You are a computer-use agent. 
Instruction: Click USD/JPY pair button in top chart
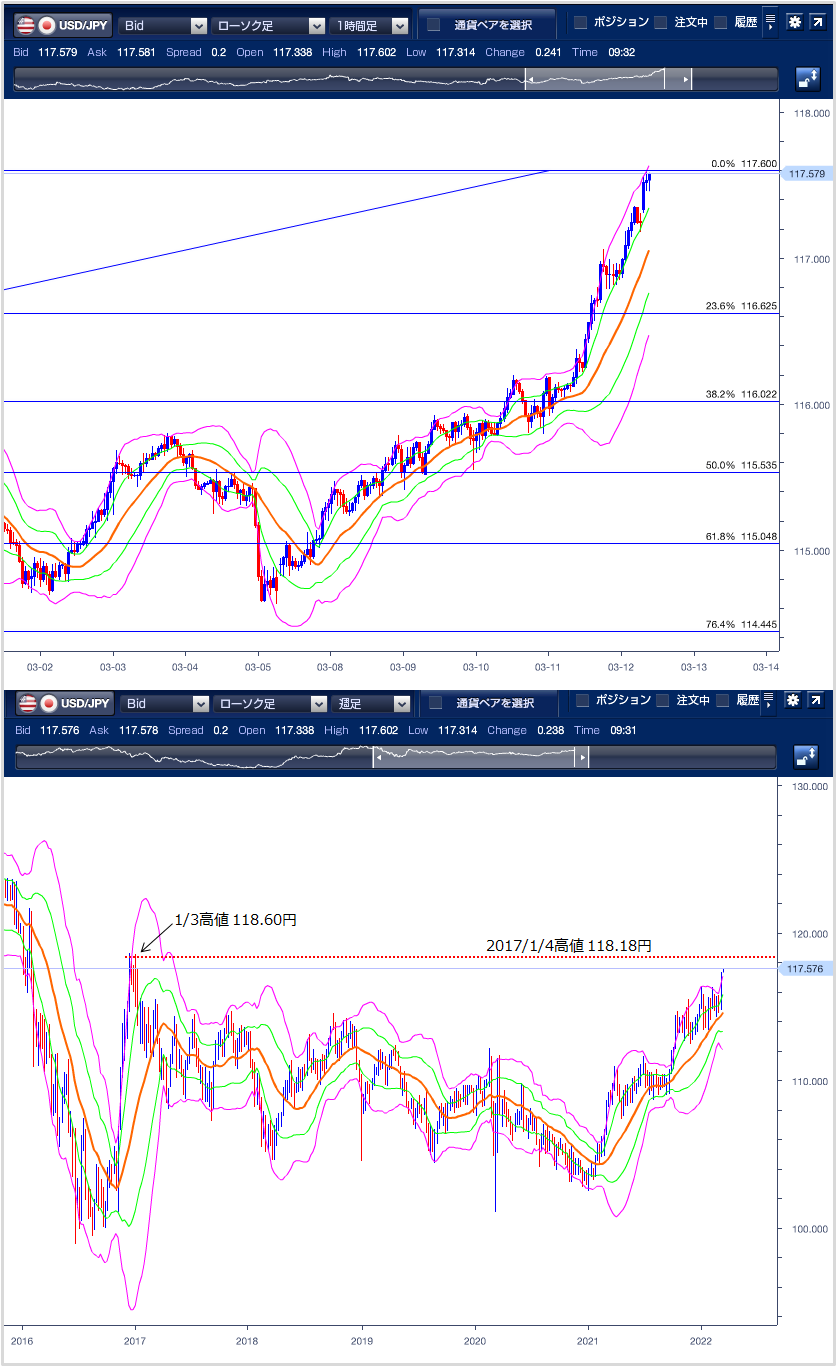tap(62, 26)
